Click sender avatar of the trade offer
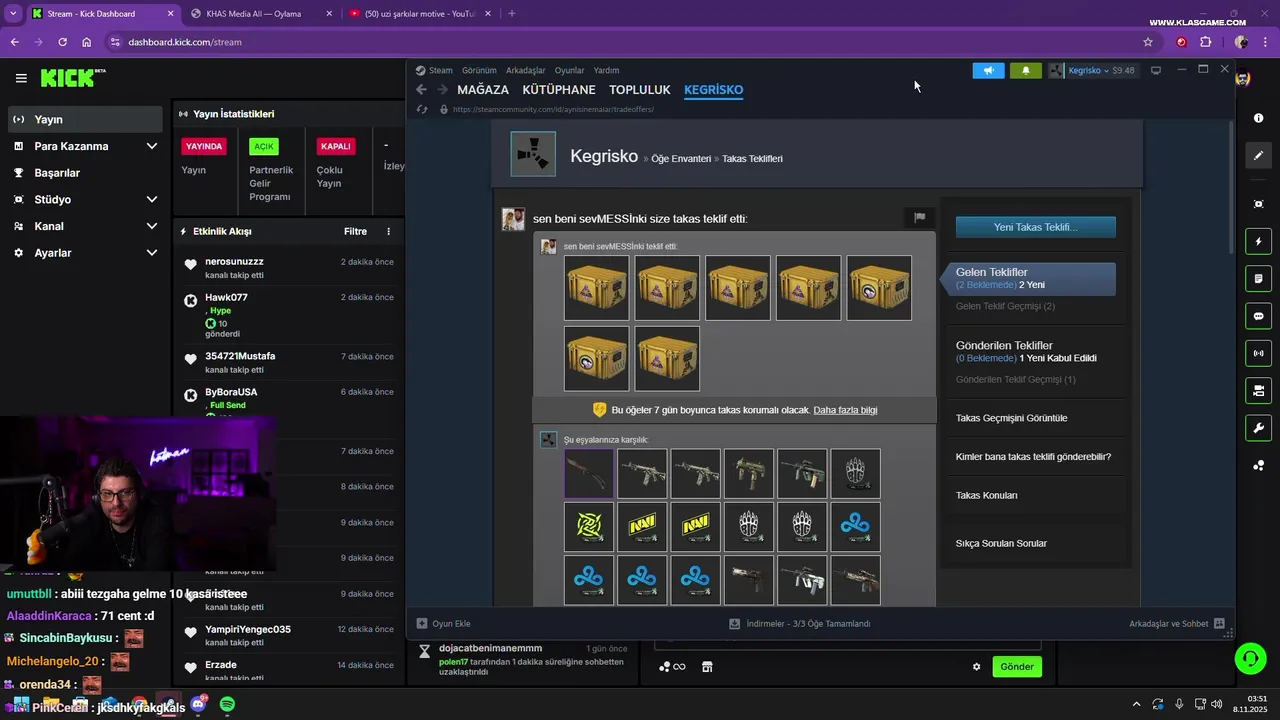This screenshot has height=720, width=1280. point(513,219)
